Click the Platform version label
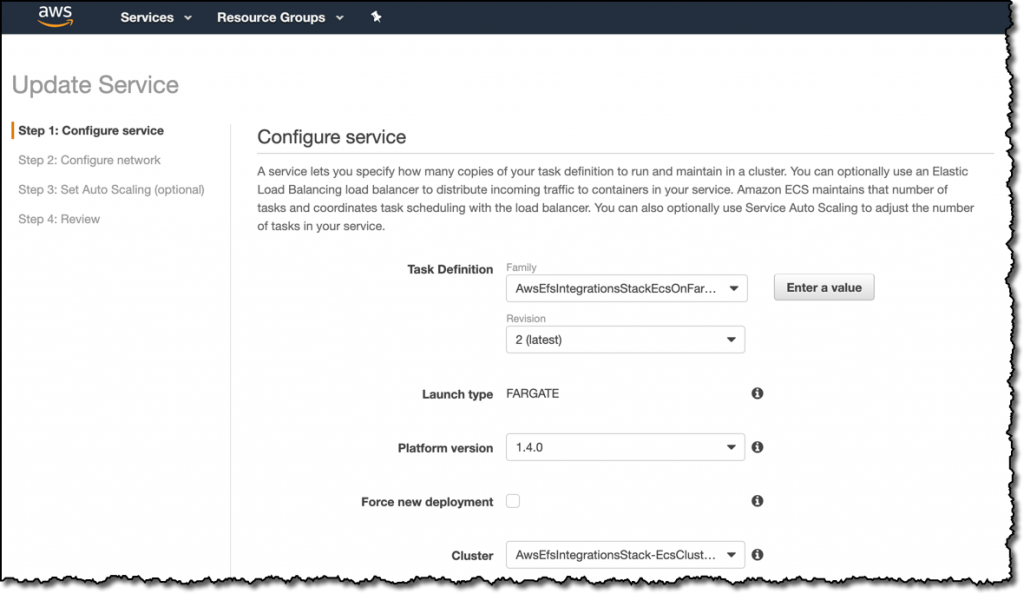The height and width of the screenshot is (594, 1024). (445, 448)
